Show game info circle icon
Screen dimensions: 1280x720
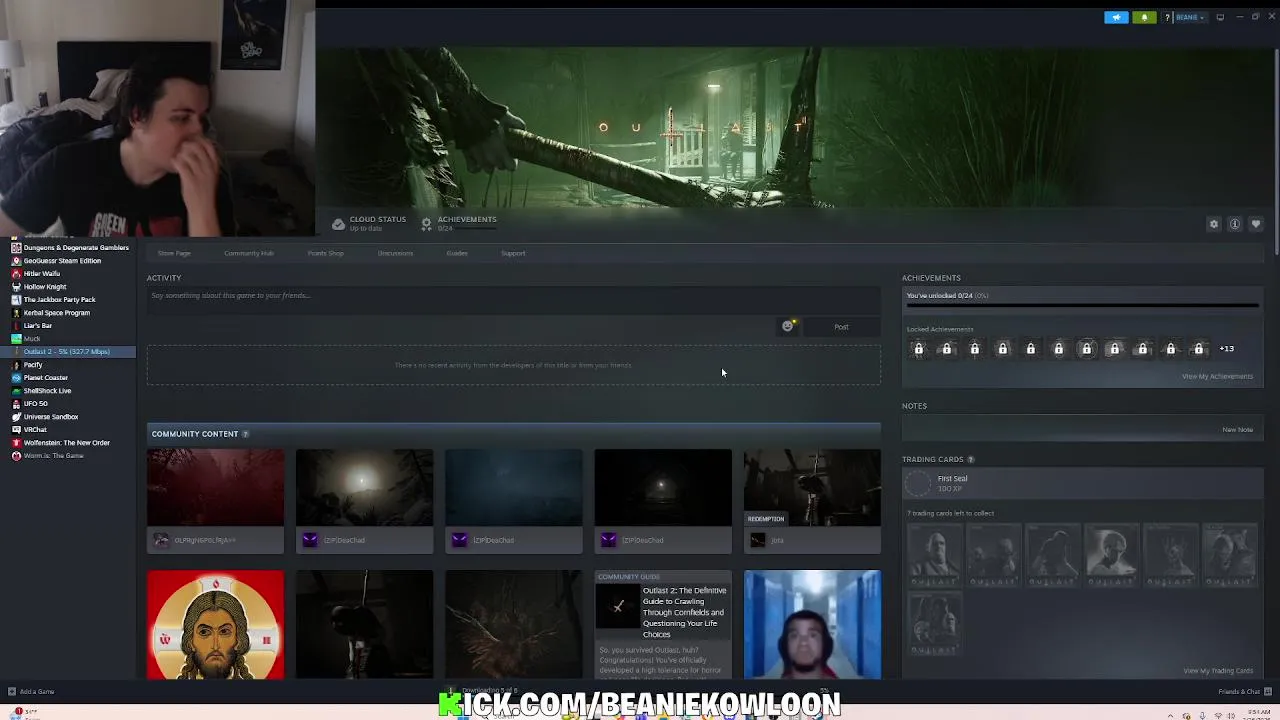point(1235,224)
